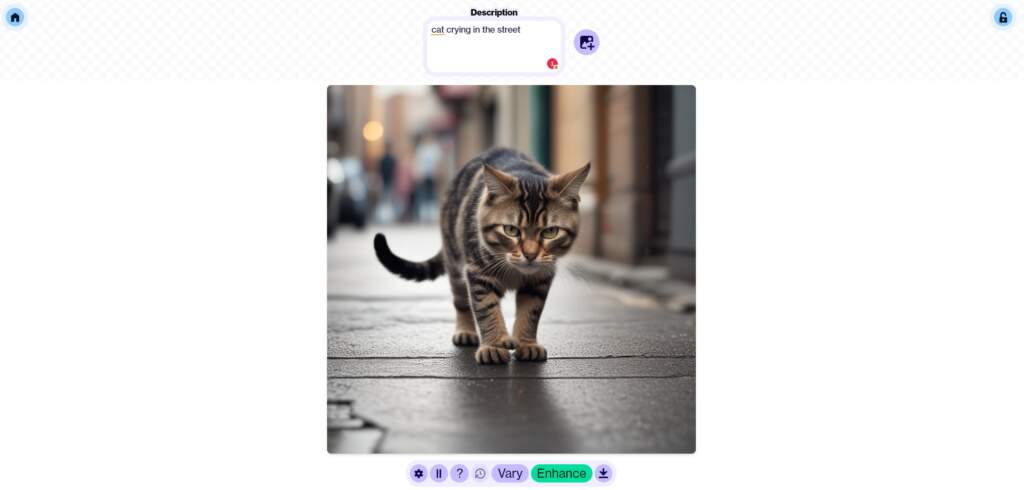Click the red badge inside the Description box

coord(552,63)
